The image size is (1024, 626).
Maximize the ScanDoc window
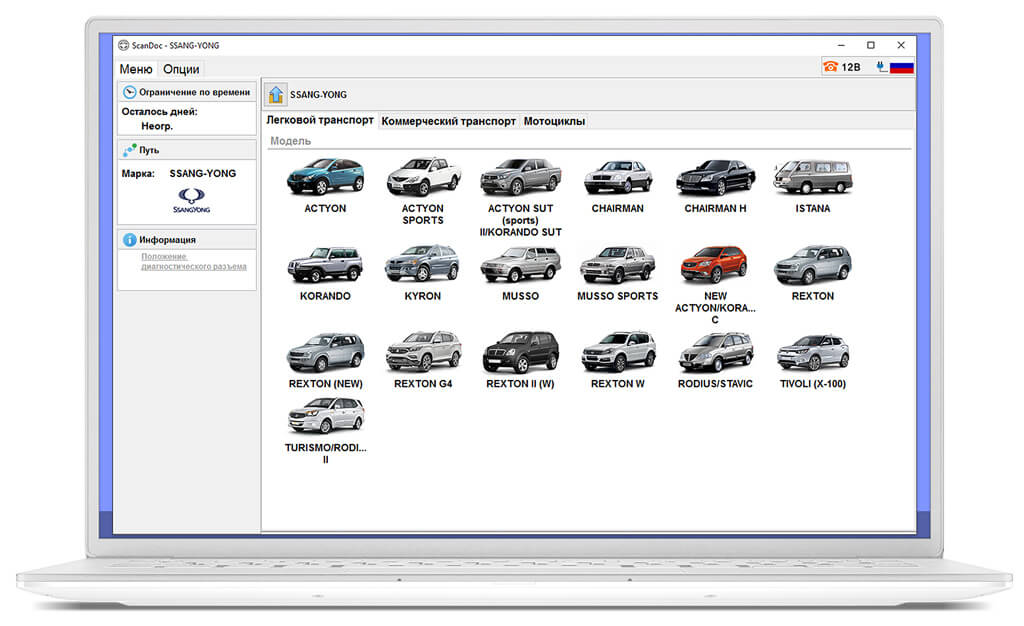coord(871,45)
